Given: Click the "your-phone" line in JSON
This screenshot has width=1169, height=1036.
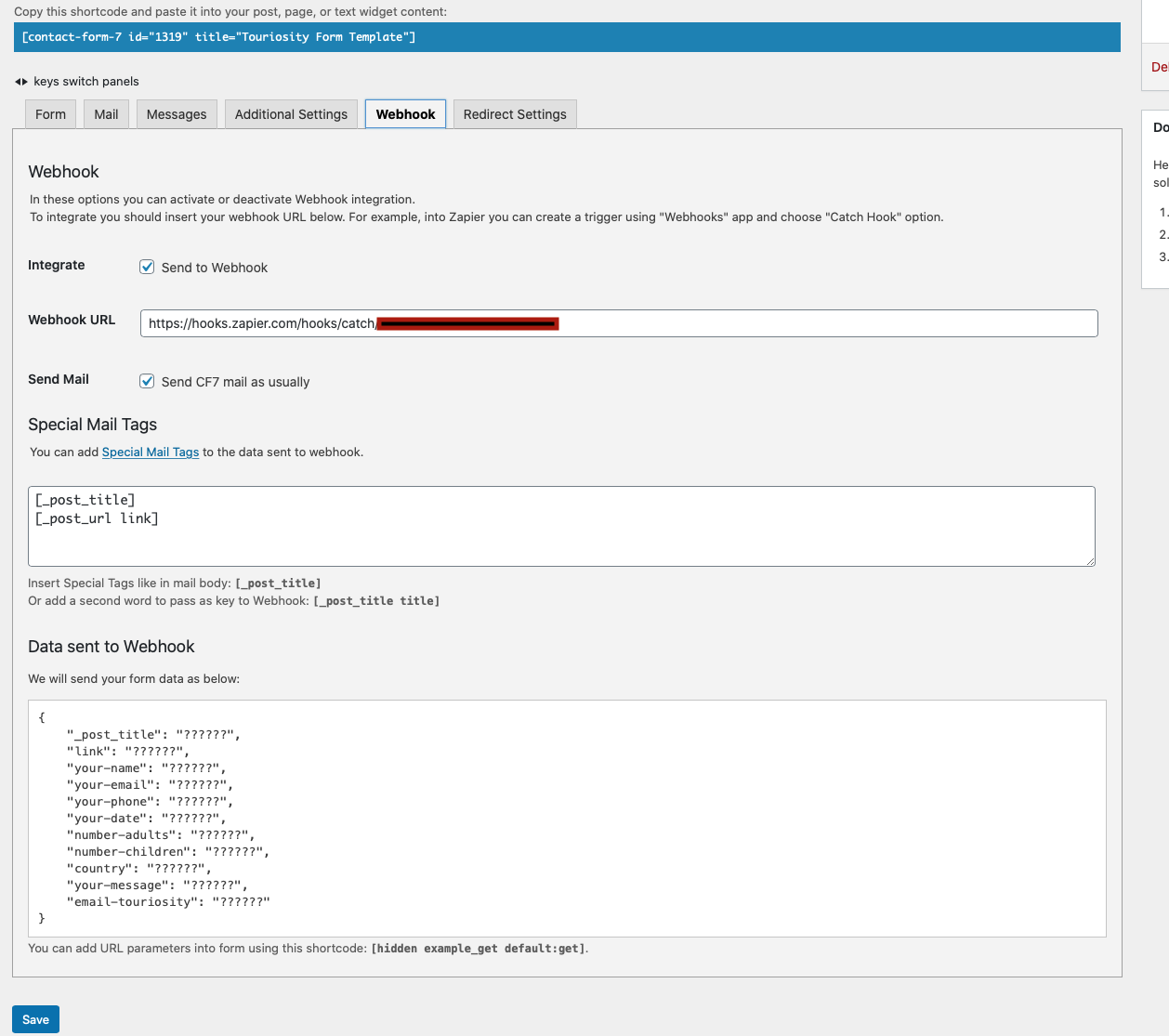Looking at the screenshot, I should tap(150, 802).
